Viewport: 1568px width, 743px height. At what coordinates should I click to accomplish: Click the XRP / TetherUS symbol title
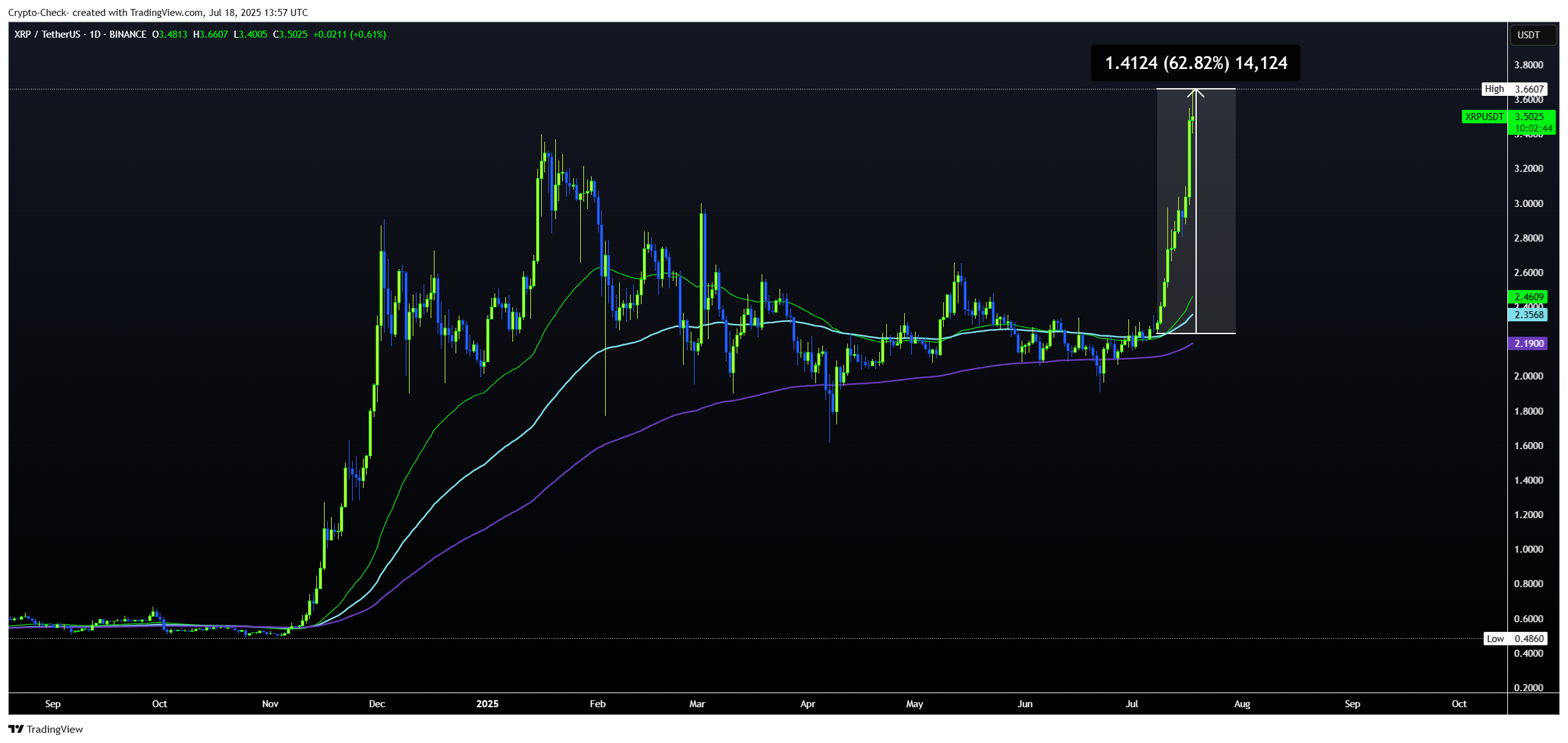coord(47,34)
